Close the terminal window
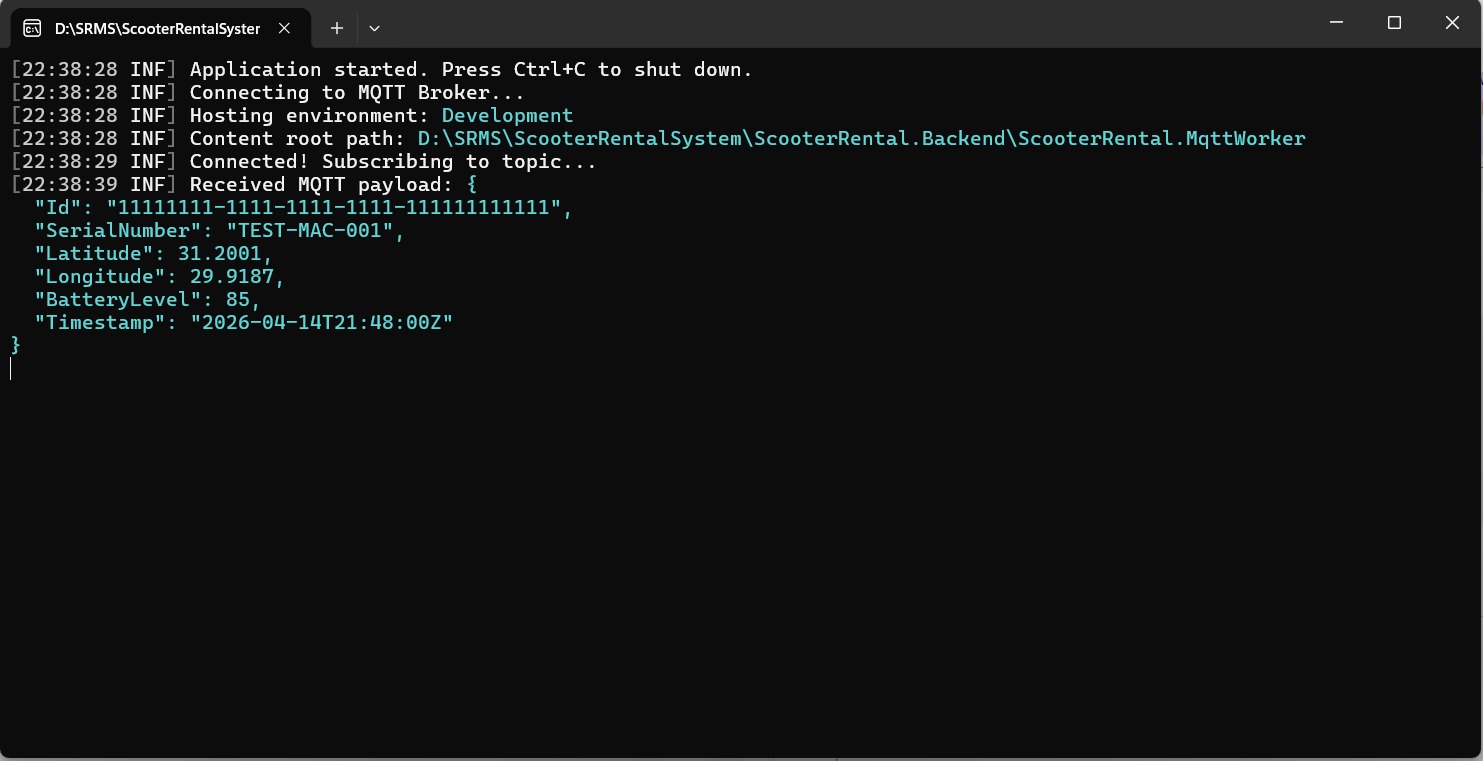 (1452, 22)
